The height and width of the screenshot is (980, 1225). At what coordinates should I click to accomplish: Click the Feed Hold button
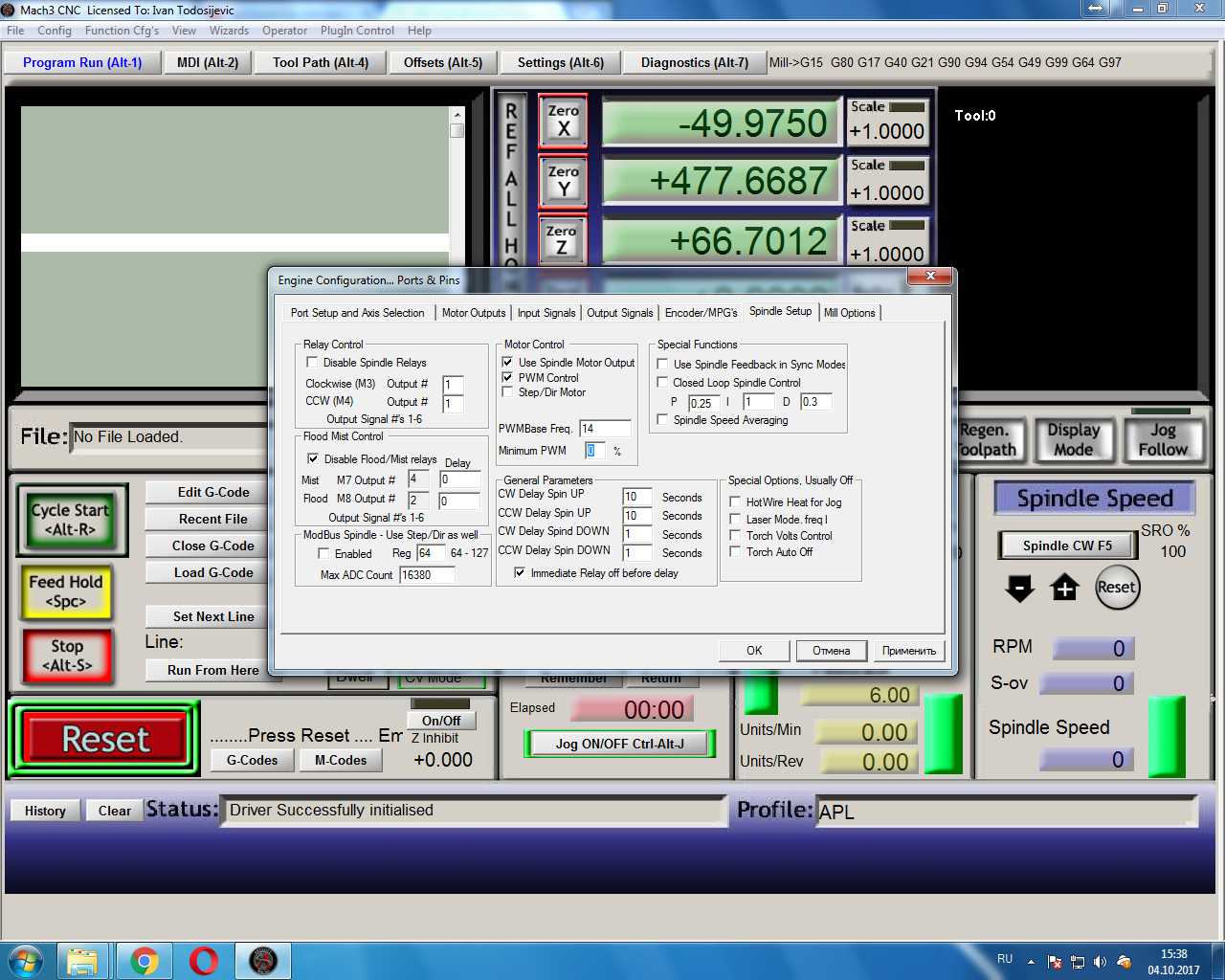click(66, 590)
